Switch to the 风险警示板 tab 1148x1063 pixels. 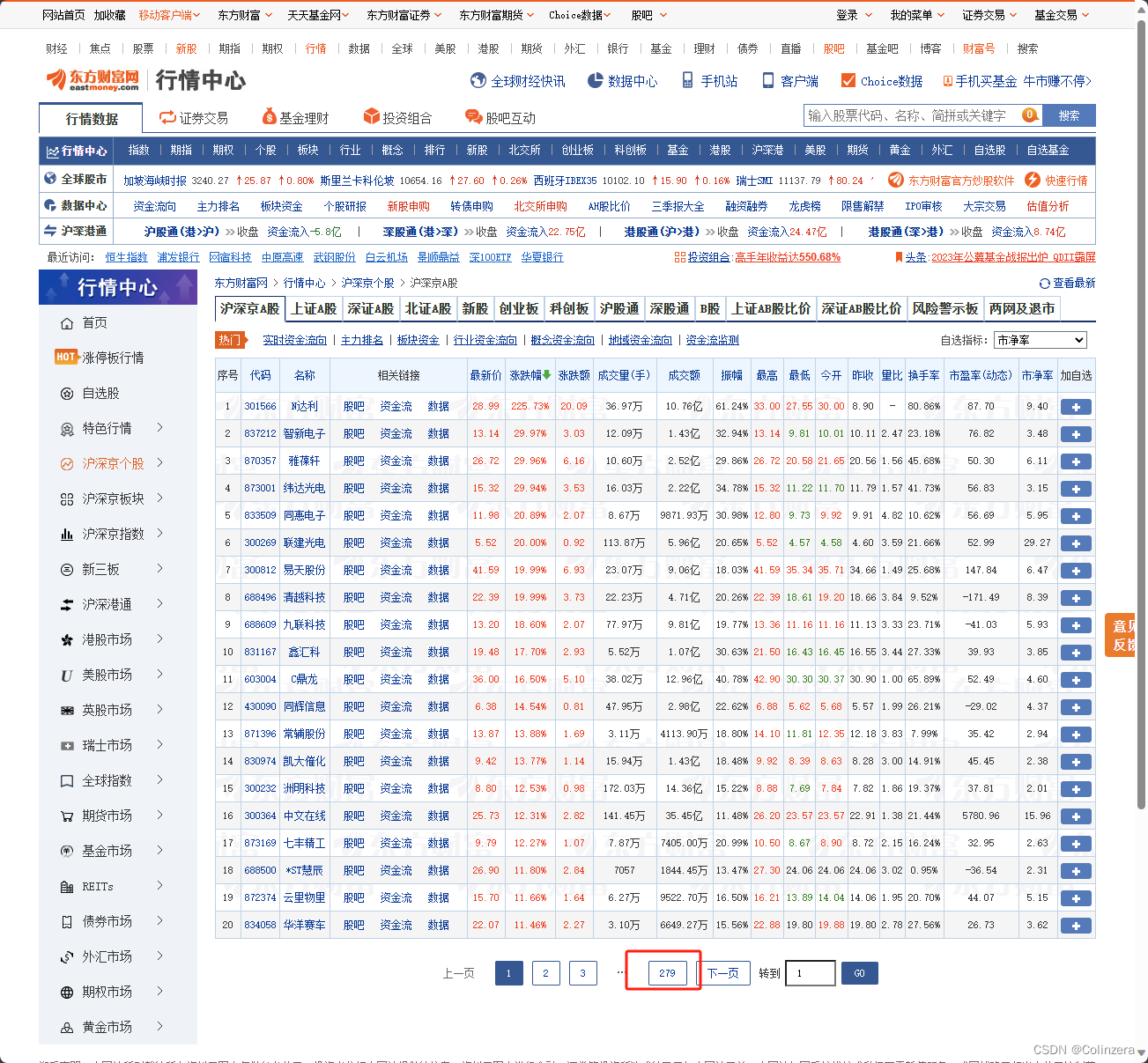pyautogui.click(x=945, y=309)
